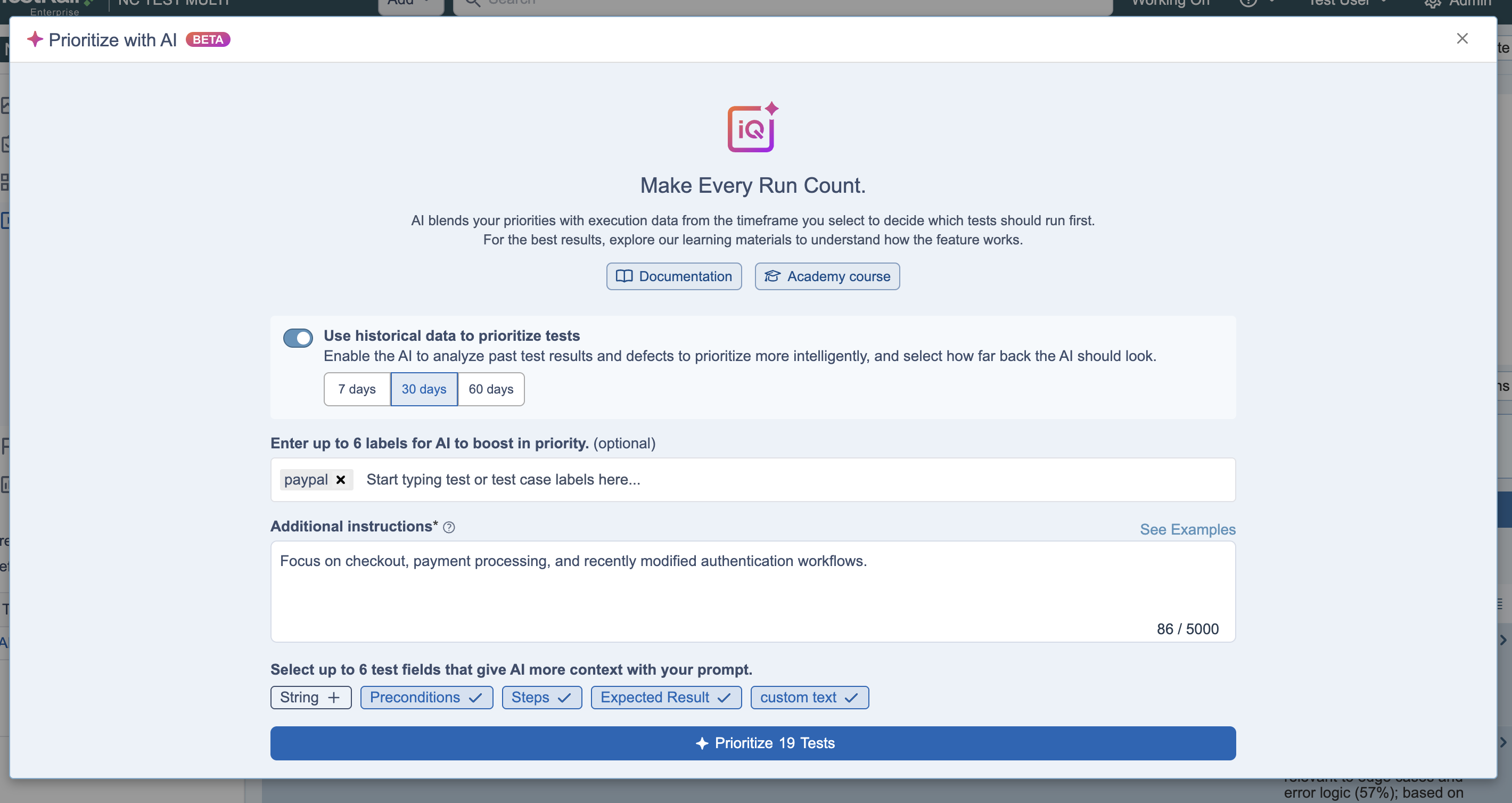Click the sparkle icon beside Prioritize with AI

pos(35,39)
